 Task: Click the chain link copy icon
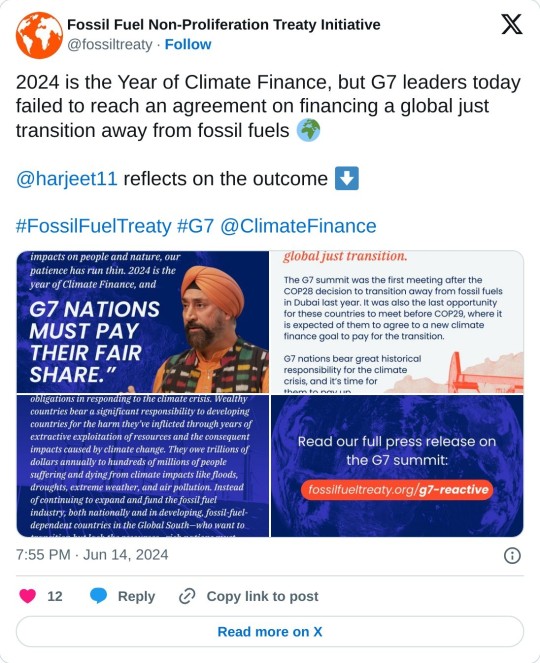tap(187, 596)
